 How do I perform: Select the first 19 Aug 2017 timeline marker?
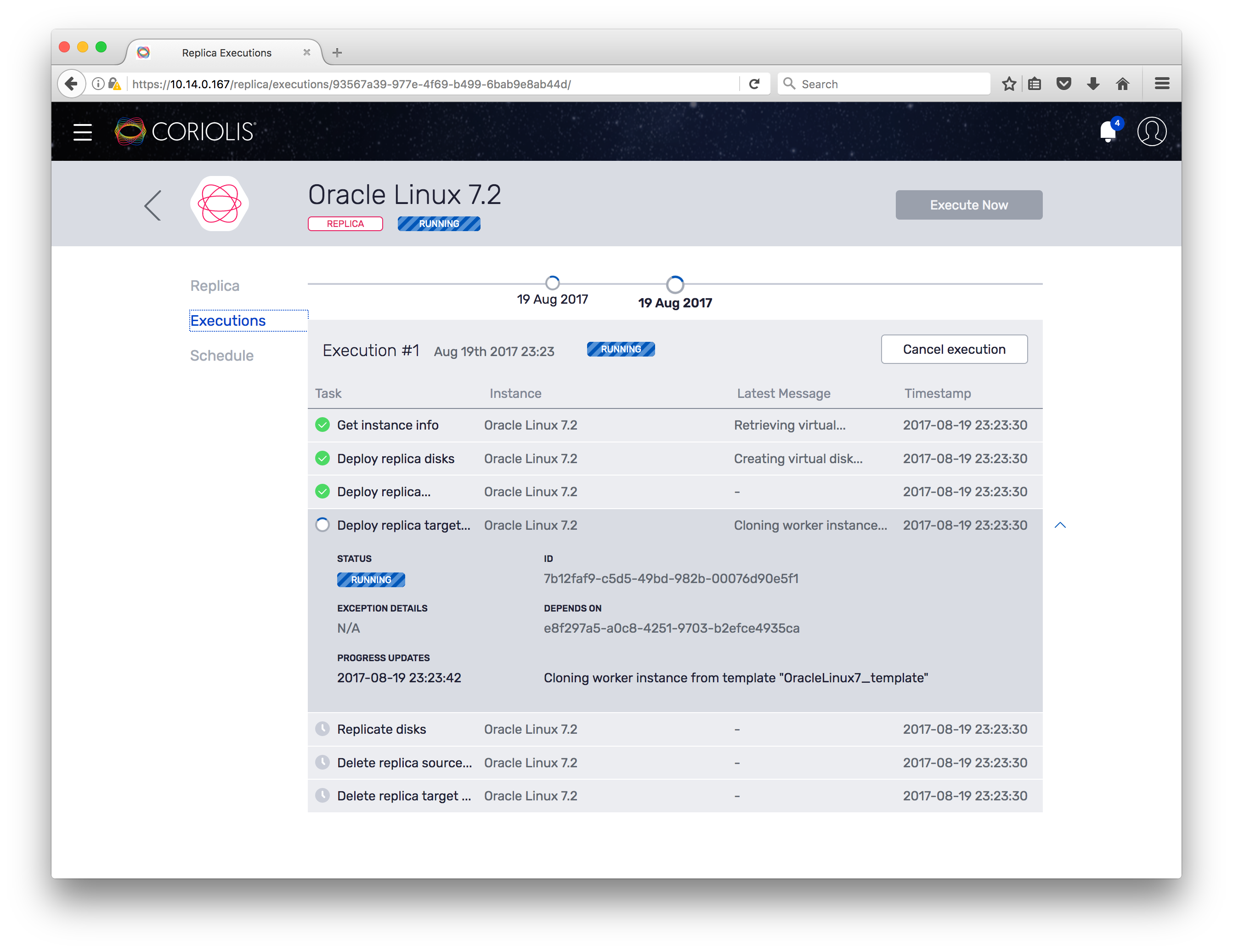point(552,282)
